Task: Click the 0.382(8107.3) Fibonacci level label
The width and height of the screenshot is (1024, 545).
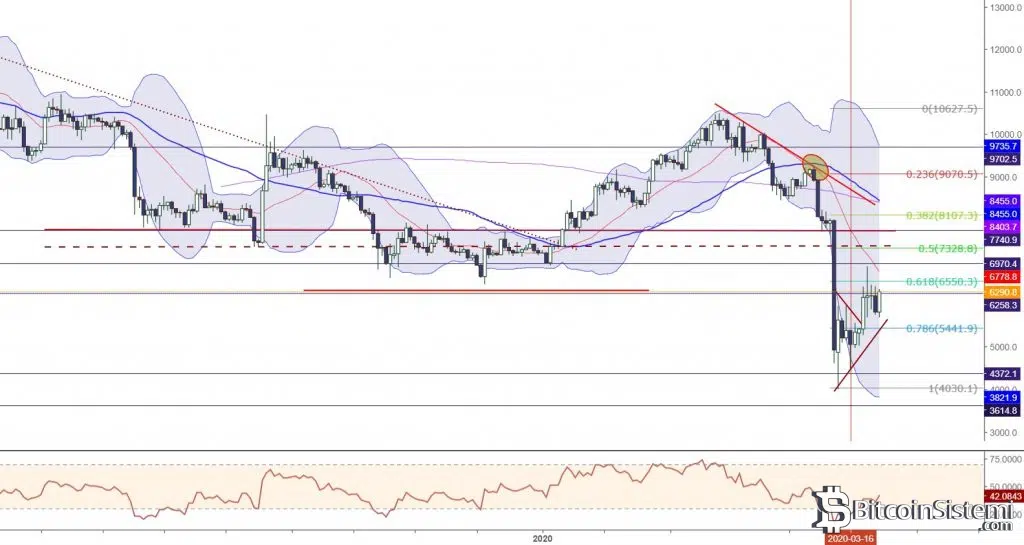Action: click(x=941, y=215)
